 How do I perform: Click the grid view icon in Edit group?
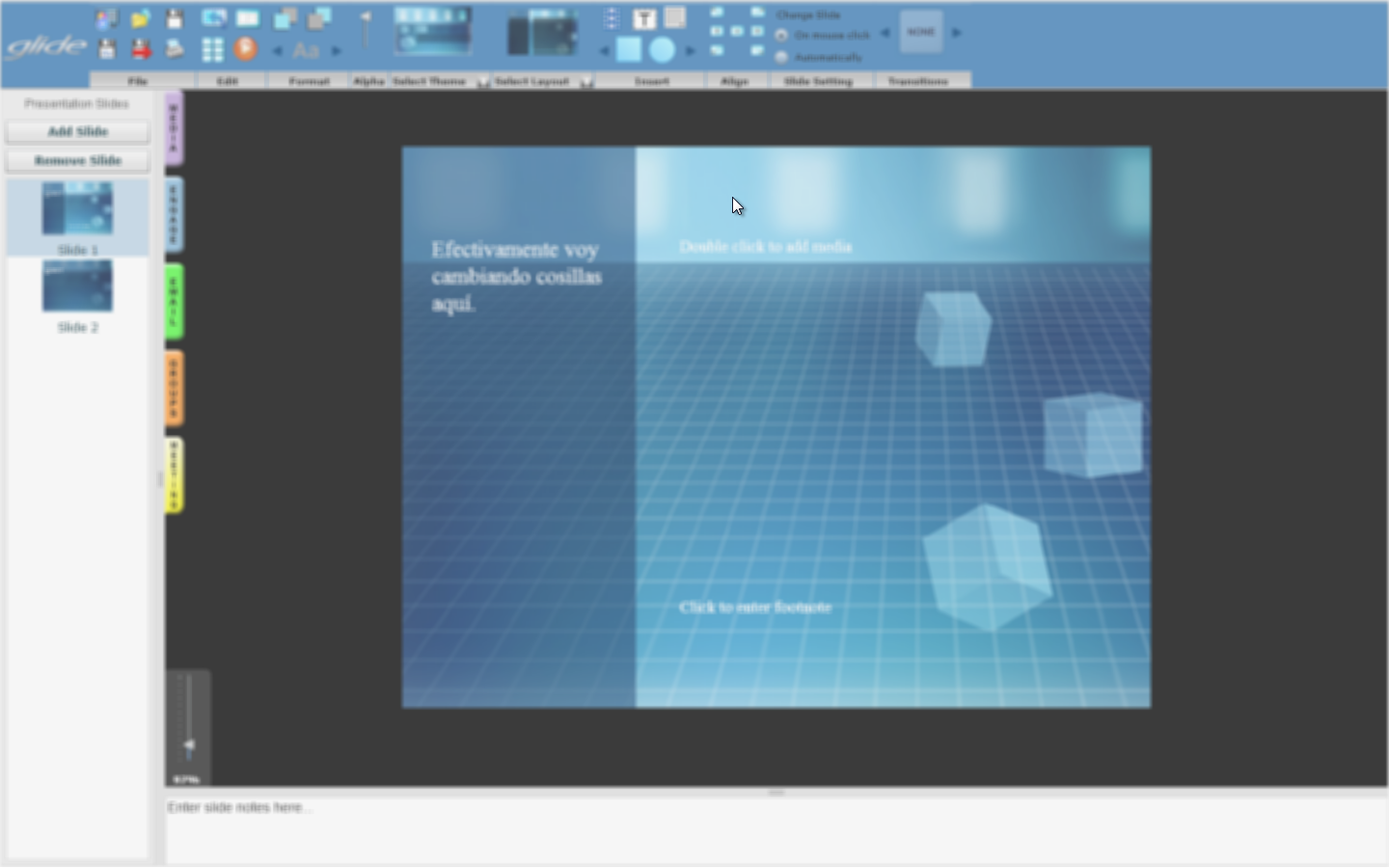pyautogui.click(x=212, y=49)
